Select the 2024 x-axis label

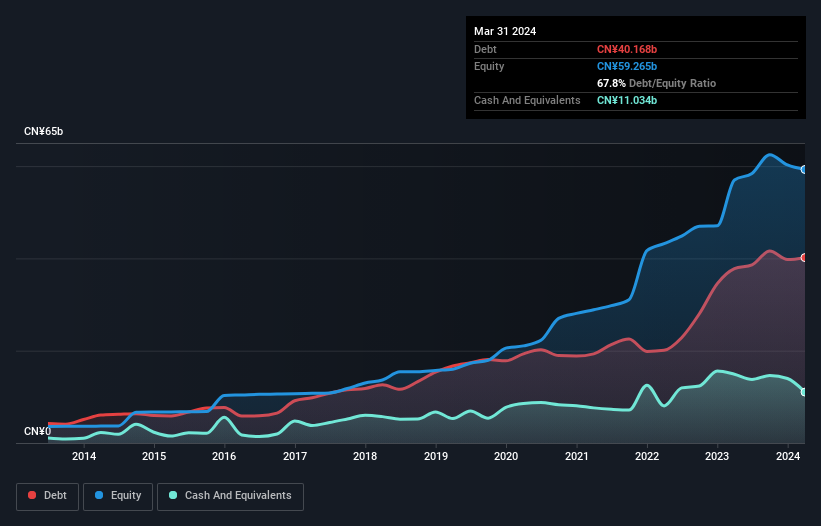pos(787,456)
